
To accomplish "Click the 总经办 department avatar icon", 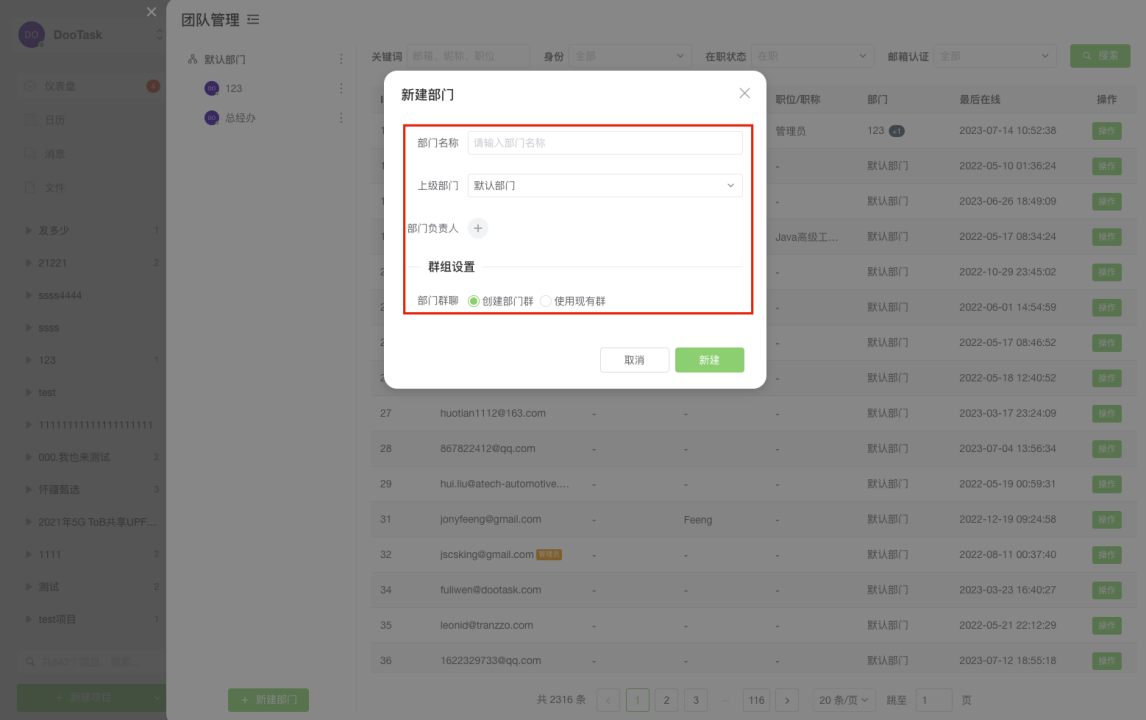I will (x=211, y=118).
